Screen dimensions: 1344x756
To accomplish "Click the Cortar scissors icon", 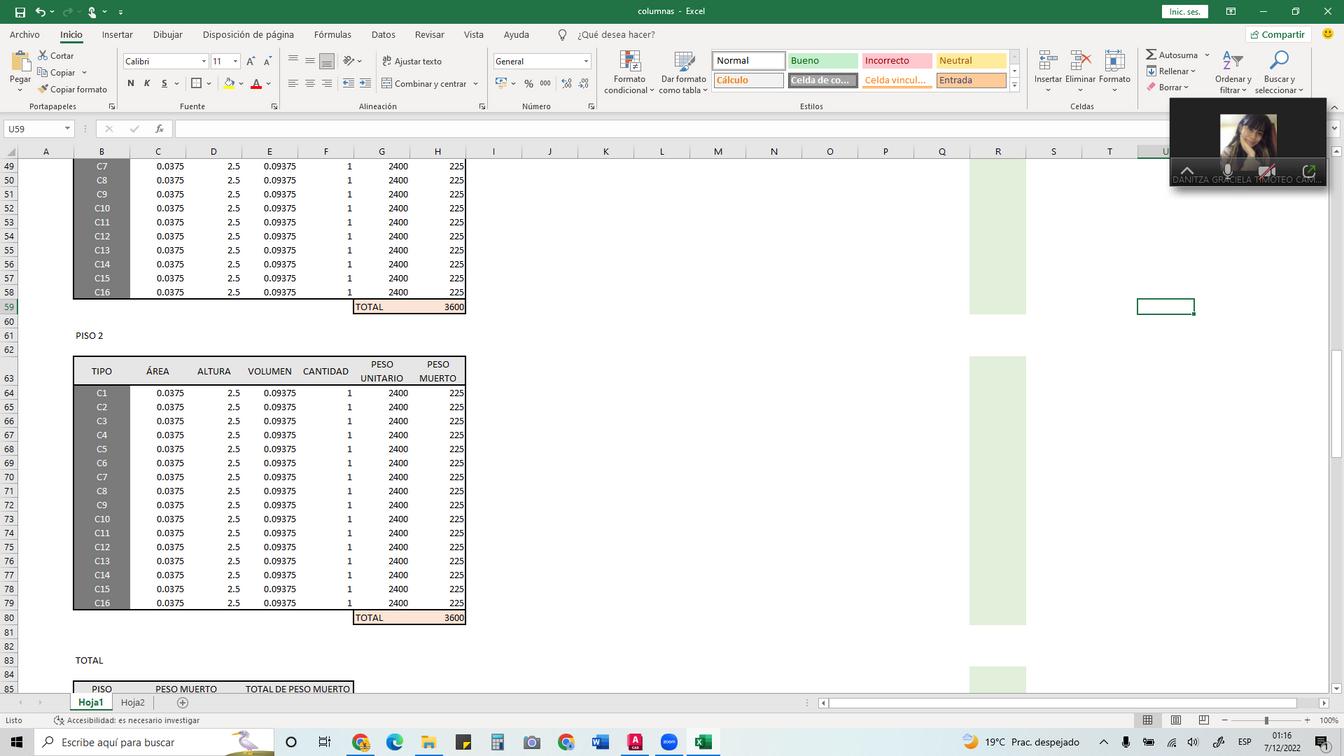I will (x=43, y=56).
